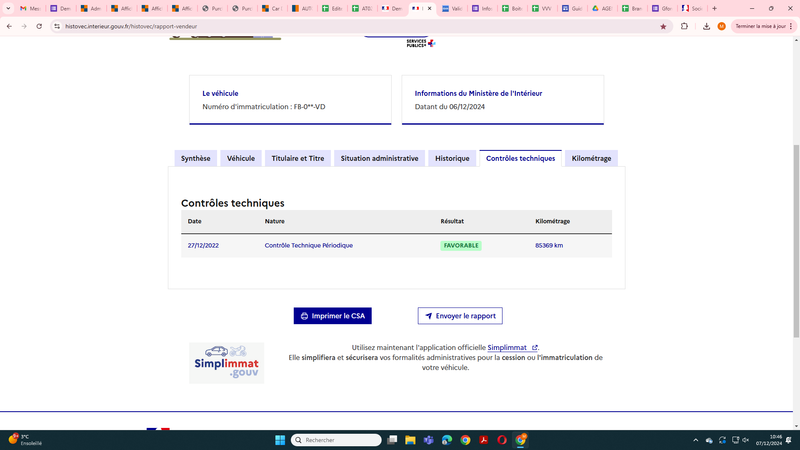
Task: Open the browser extensions puzzle icon
Action: (684, 27)
